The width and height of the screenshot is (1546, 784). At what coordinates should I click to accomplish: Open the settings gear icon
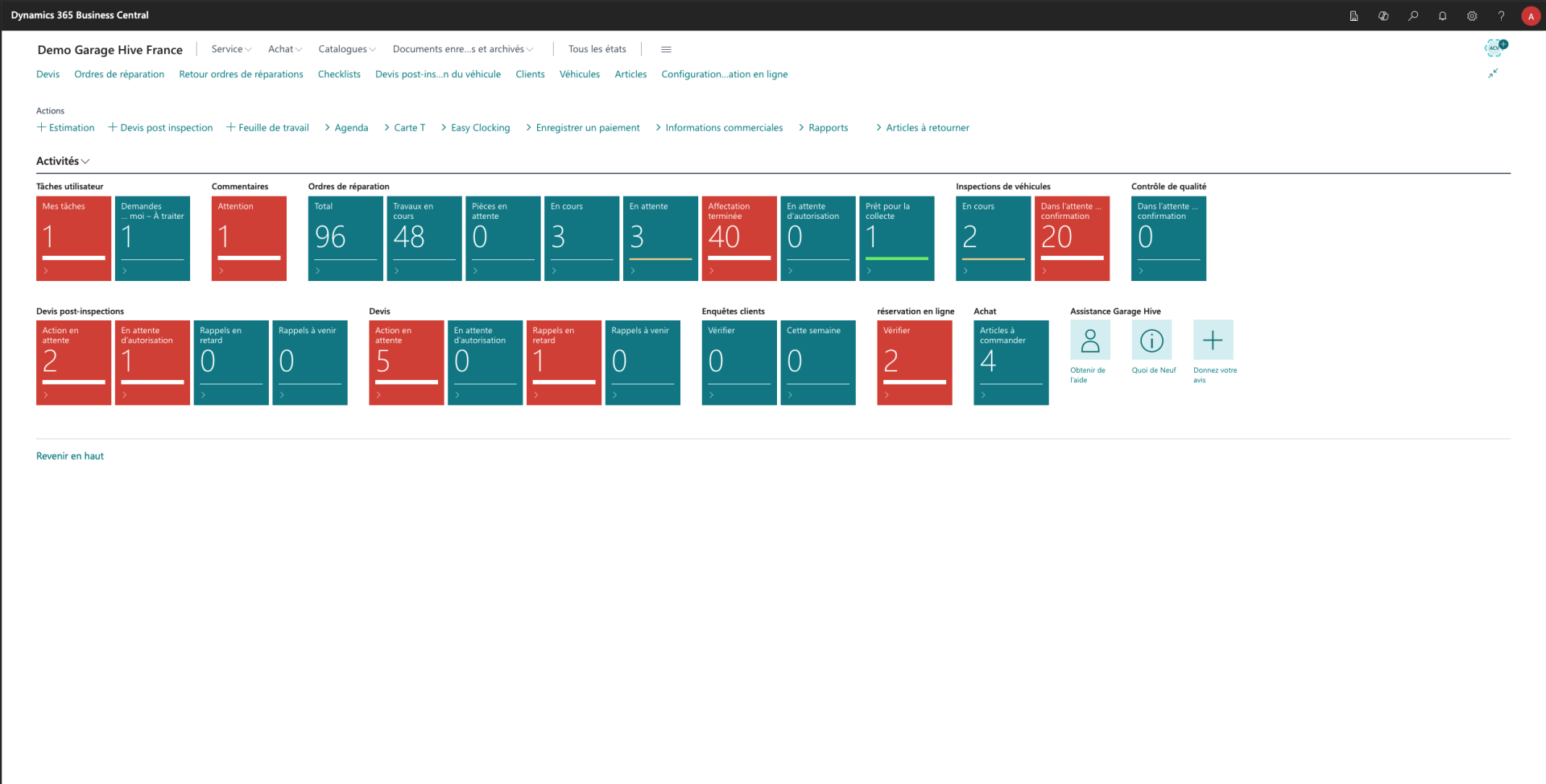coord(1472,15)
